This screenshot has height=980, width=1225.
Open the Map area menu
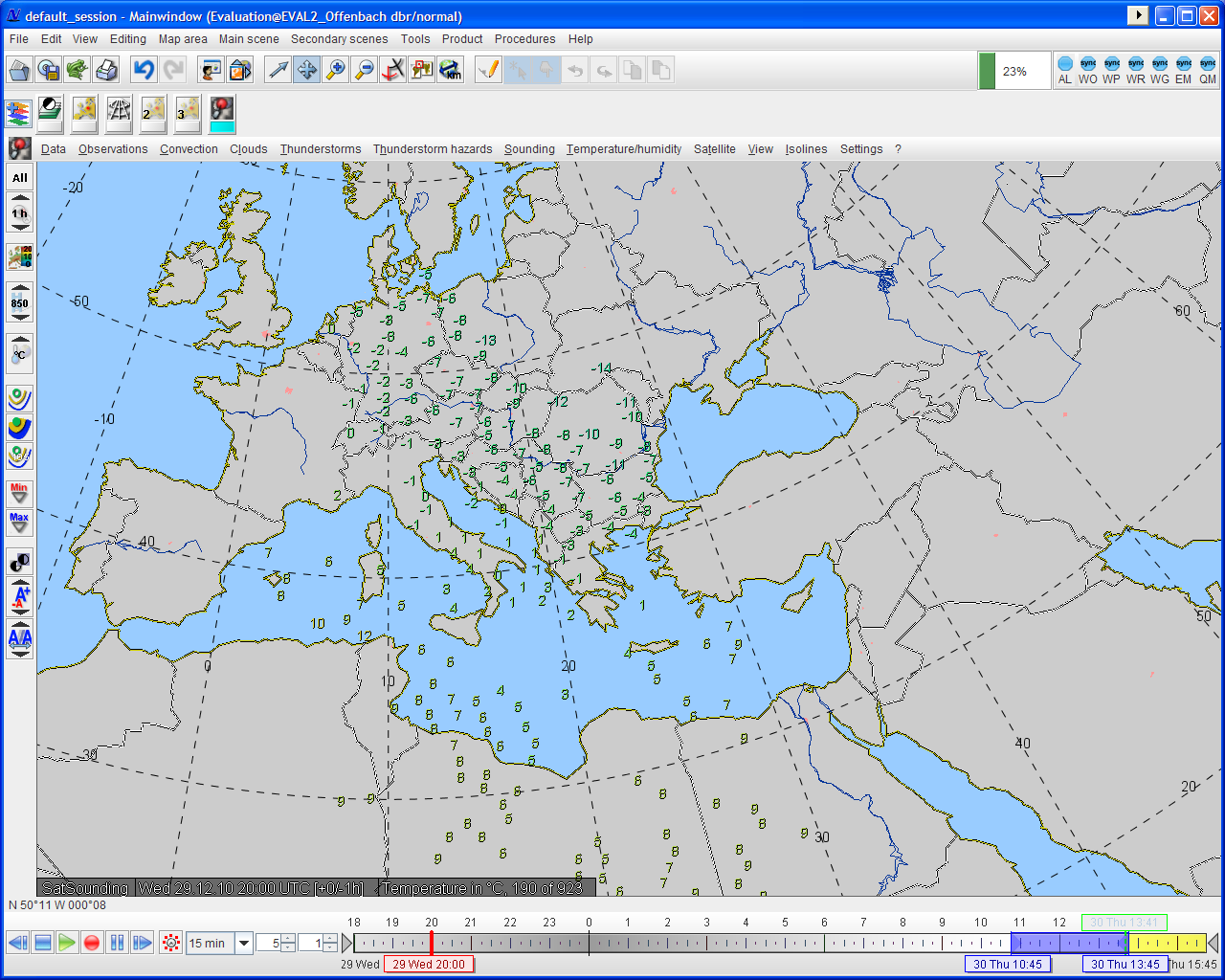pos(183,39)
